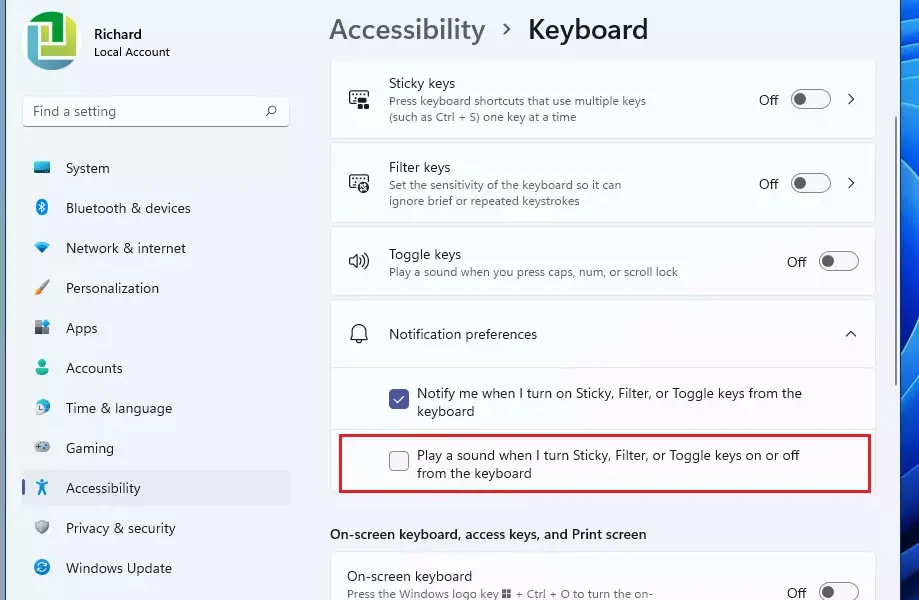
Task: Click the Windows Update icon
Action: click(41, 568)
